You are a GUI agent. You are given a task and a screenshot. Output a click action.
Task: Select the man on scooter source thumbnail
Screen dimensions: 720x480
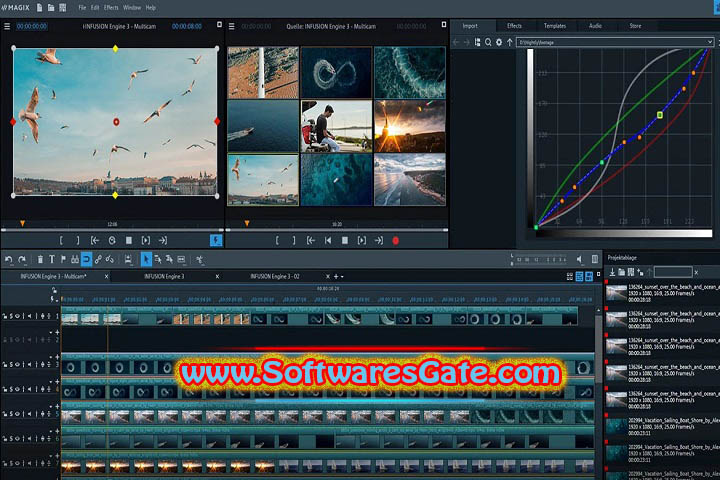click(x=337, y=126)
